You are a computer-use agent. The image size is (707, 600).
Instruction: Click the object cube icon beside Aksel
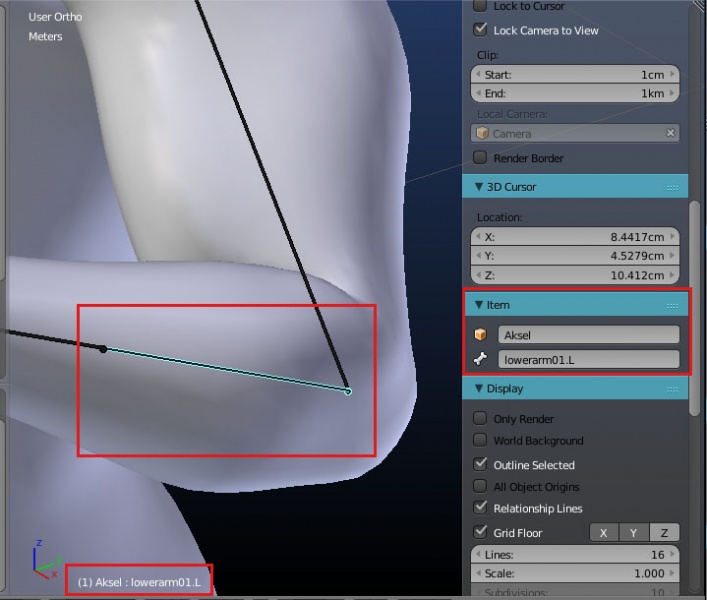(x=481, y=335)
